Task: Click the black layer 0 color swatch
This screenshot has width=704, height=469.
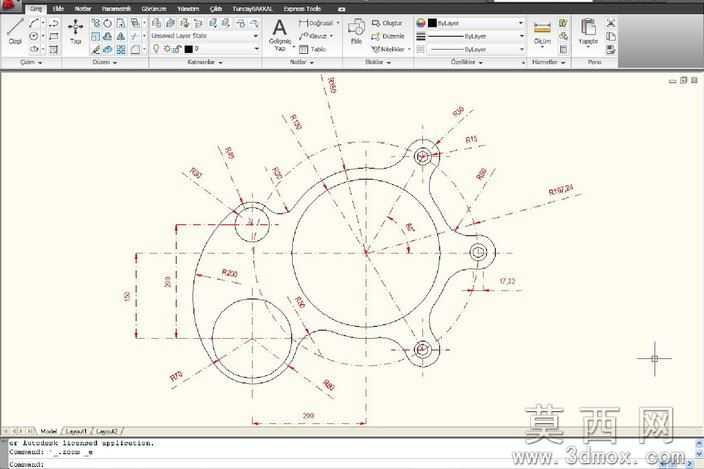Action: 189,49
